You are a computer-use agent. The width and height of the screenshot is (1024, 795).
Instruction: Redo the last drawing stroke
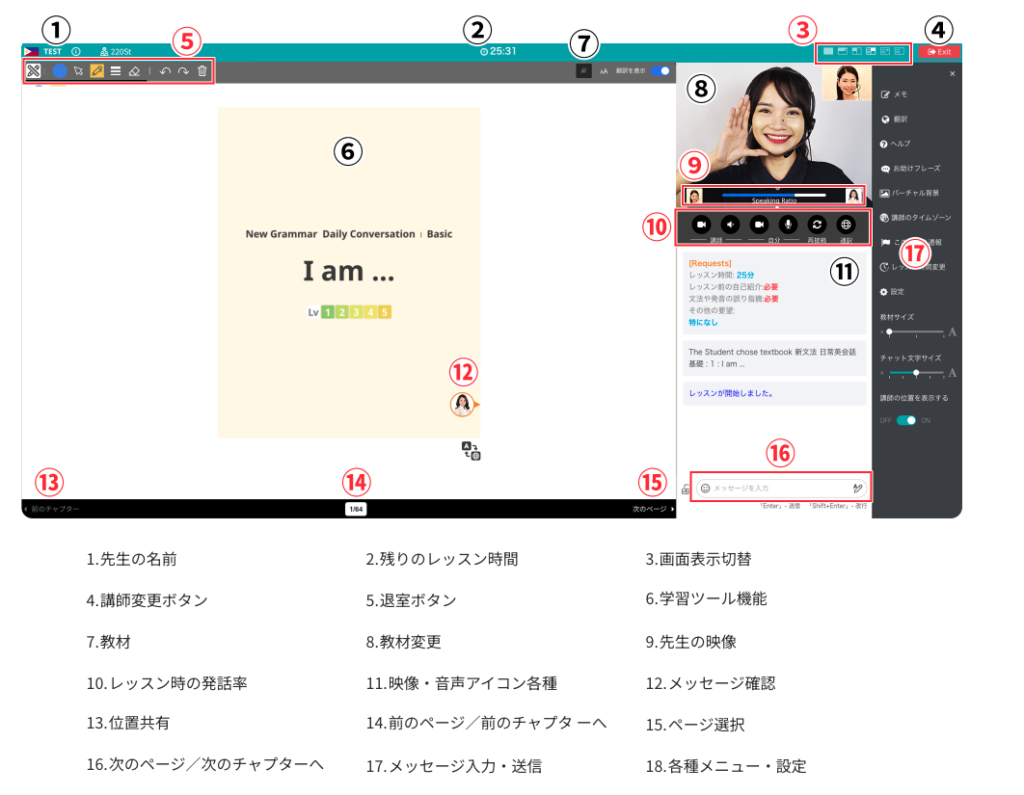pyautogui.click(x=184, y=71)
